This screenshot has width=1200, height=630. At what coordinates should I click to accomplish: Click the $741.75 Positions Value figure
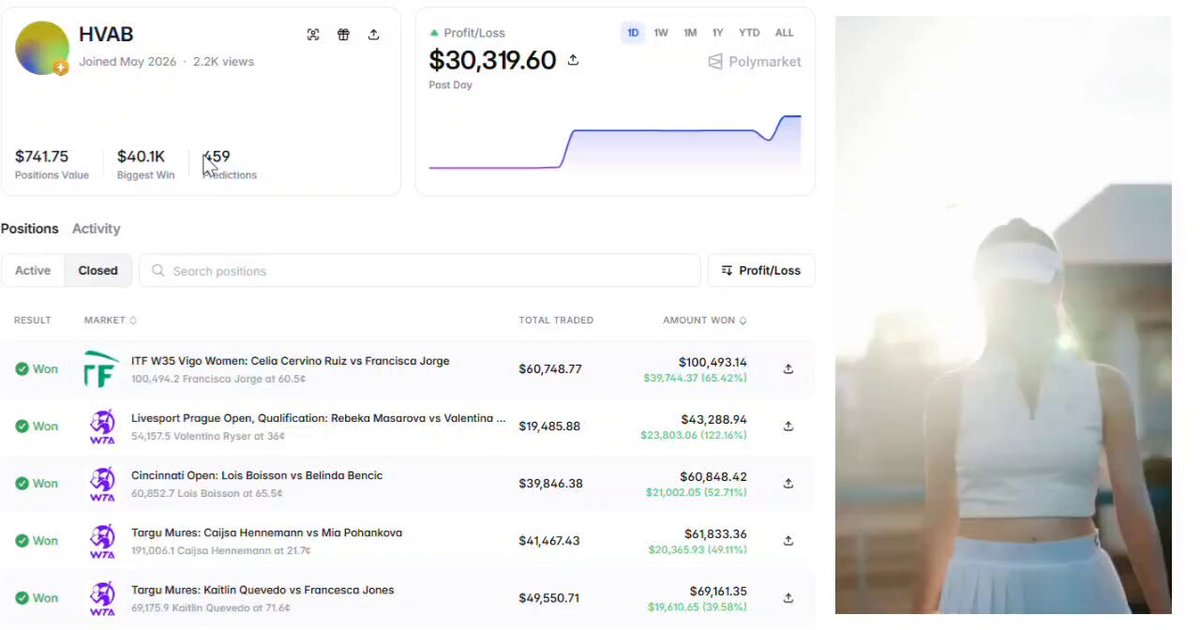point(42,156)
